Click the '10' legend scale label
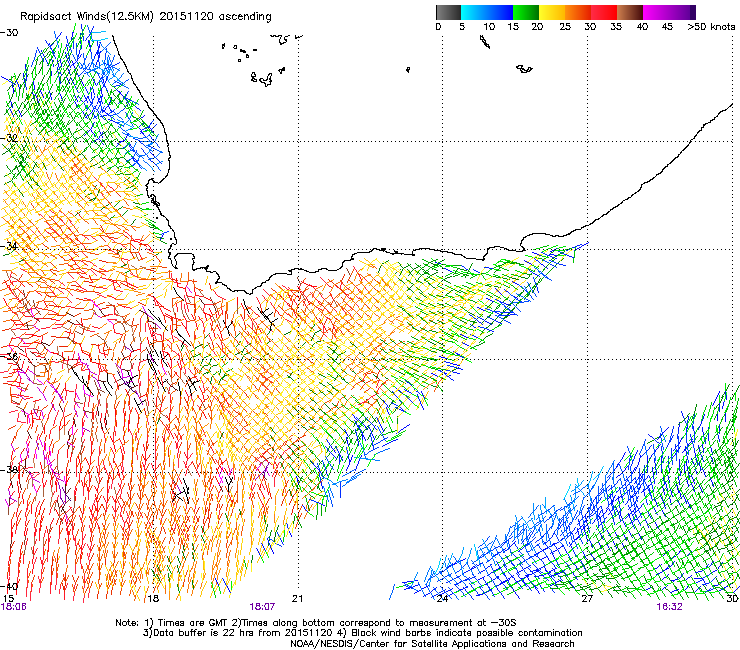 [x=489, y=27]
